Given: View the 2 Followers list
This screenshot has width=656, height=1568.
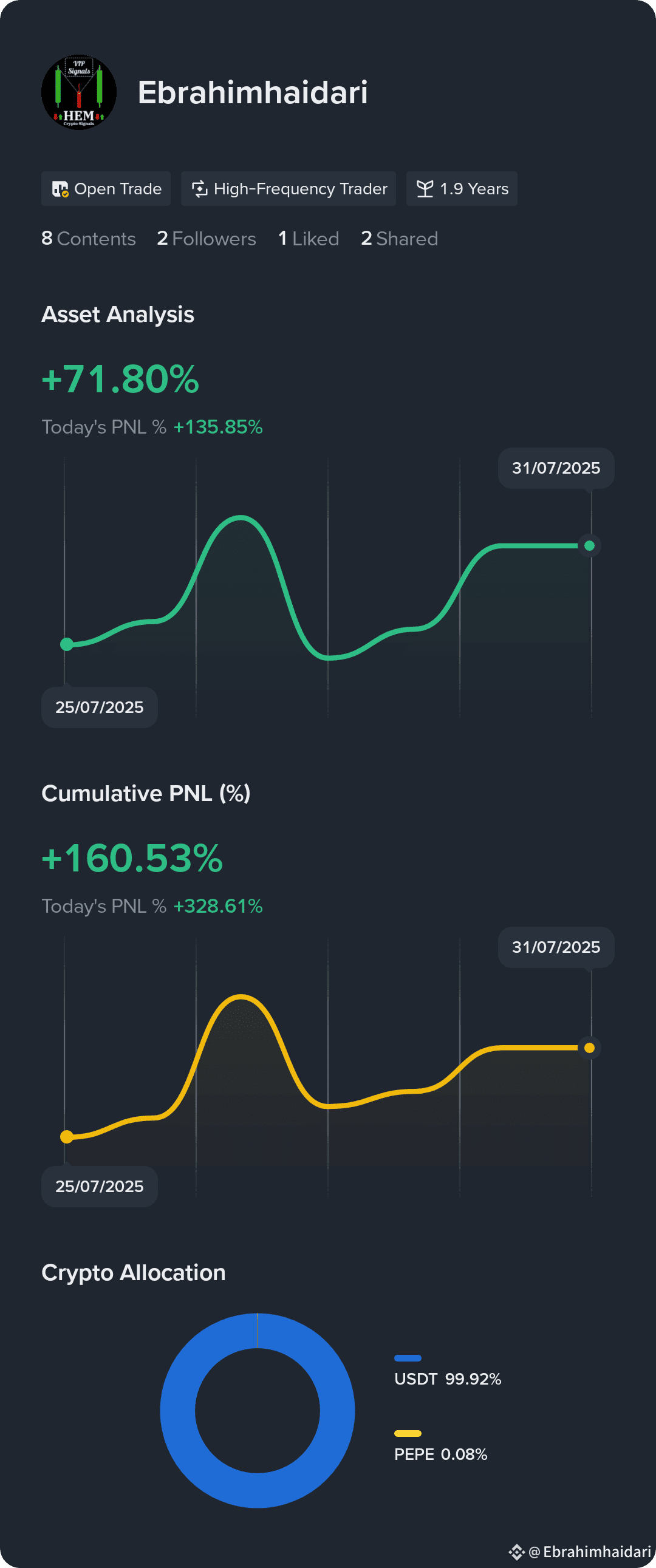Looking at the screenshot, I should click(207, 239).
